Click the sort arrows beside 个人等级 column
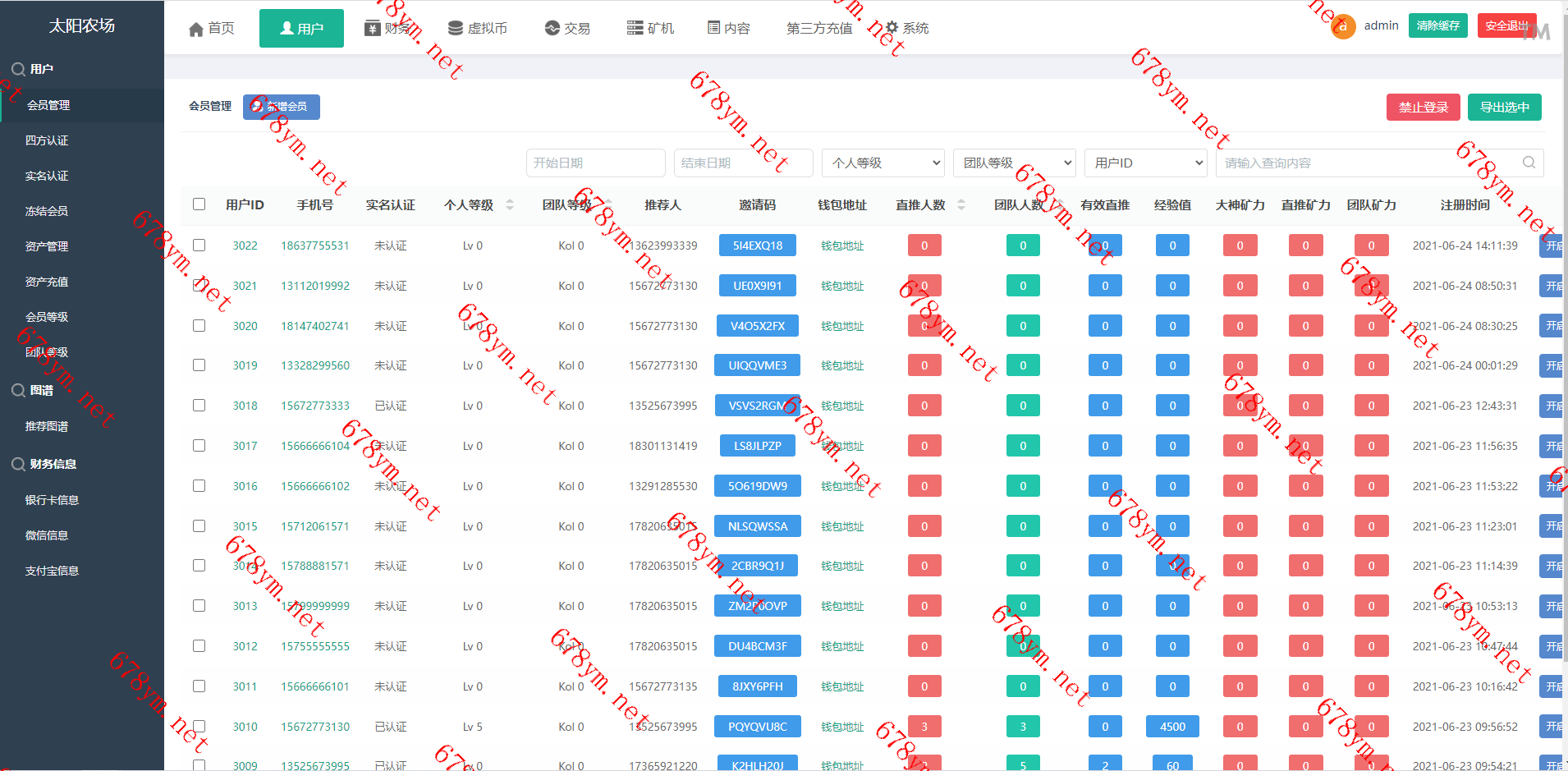 pos(510,205)
